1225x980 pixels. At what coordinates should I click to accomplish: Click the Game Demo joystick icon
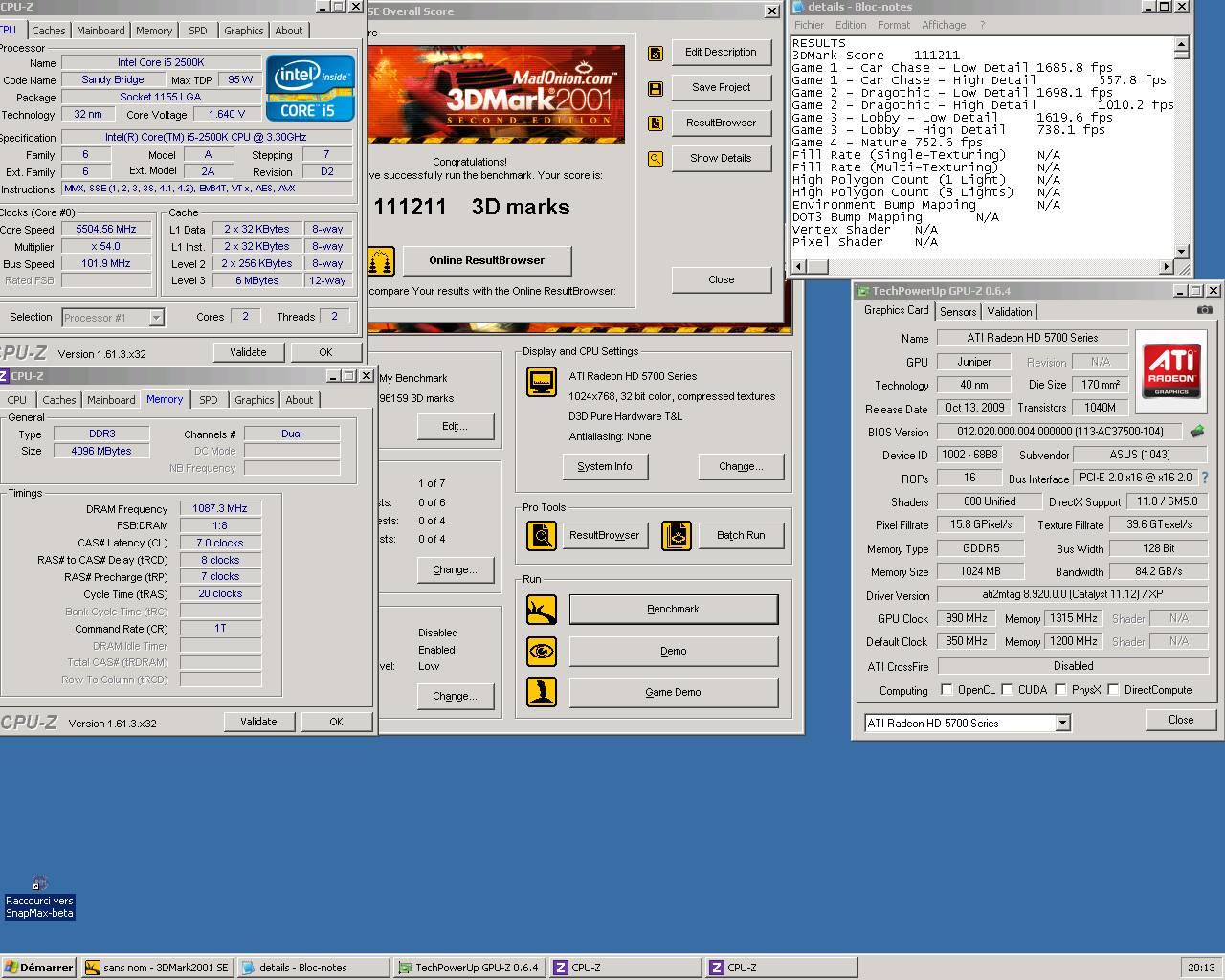pos(542,692)
